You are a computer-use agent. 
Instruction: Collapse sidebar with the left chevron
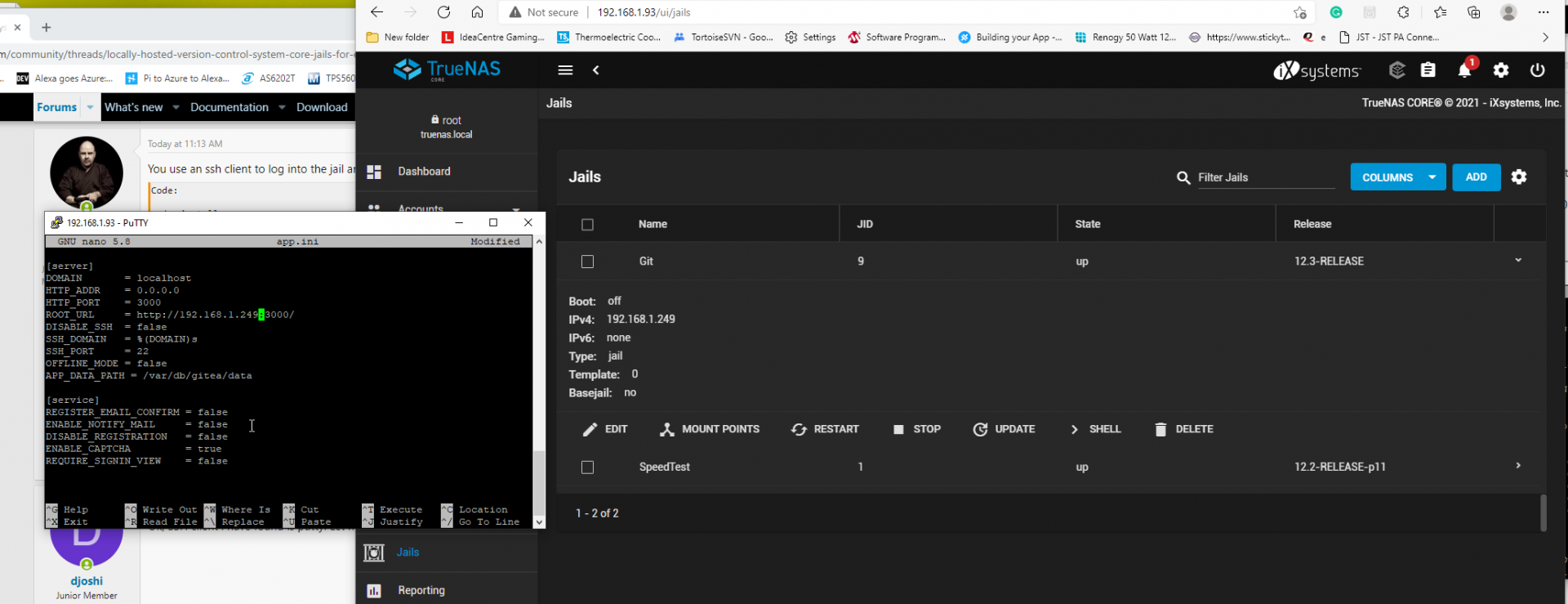(x=596, y=70)
